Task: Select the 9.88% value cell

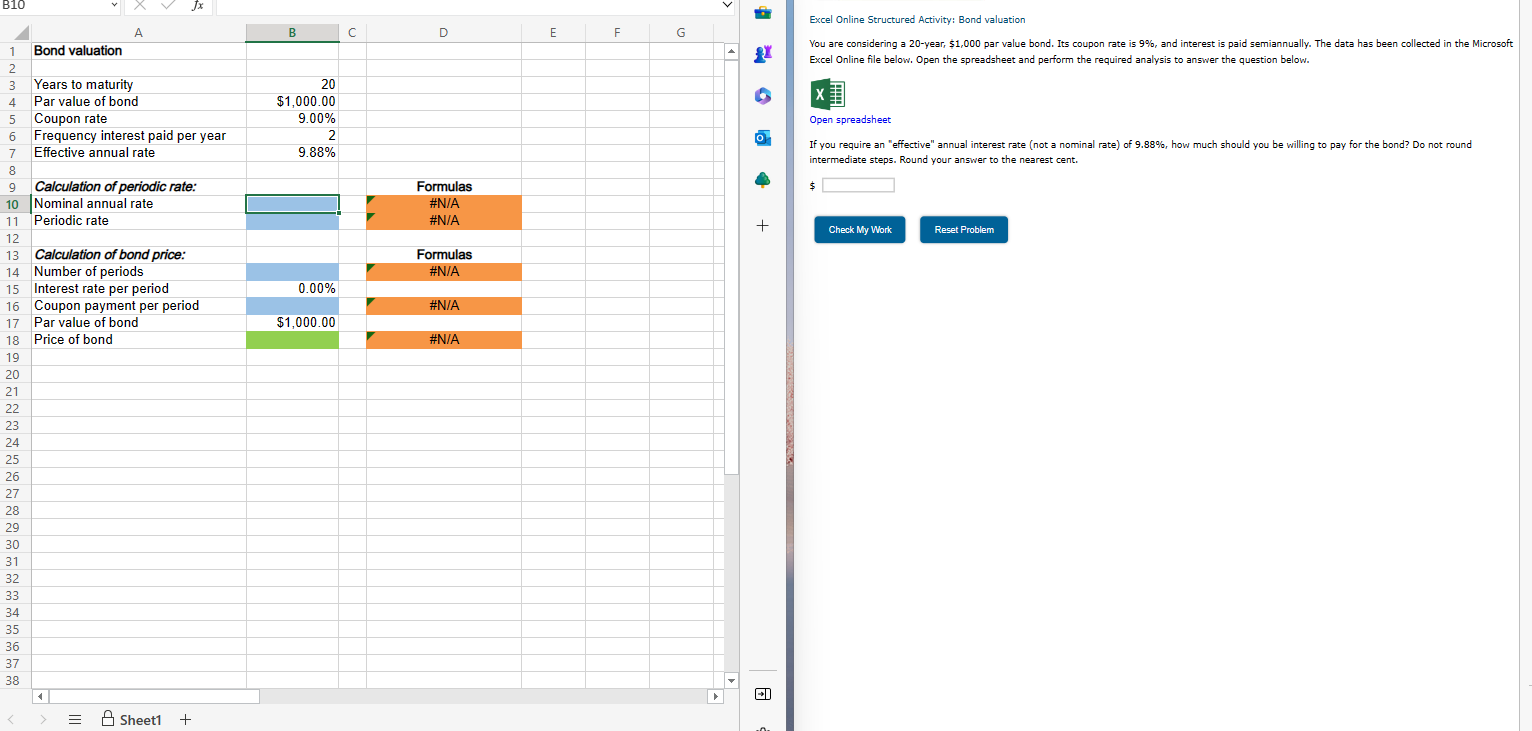Action: (292, 153)
